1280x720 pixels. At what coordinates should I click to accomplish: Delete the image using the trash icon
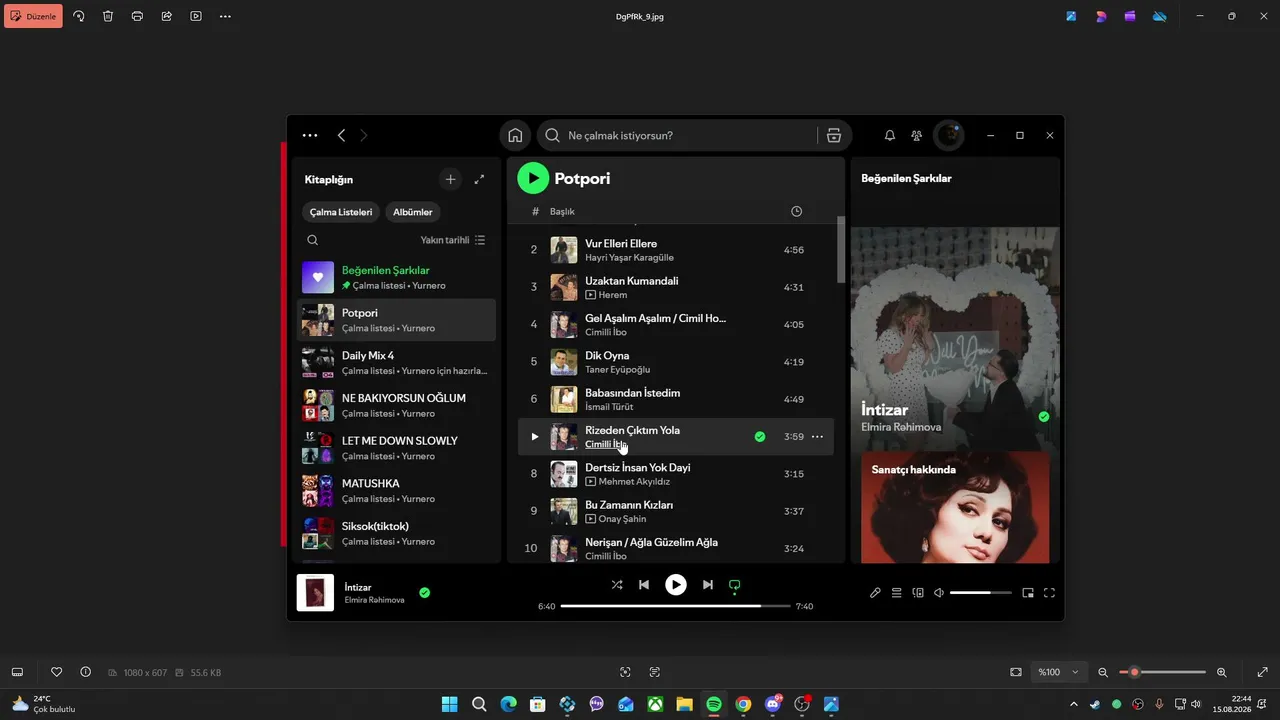pos(108,16)
